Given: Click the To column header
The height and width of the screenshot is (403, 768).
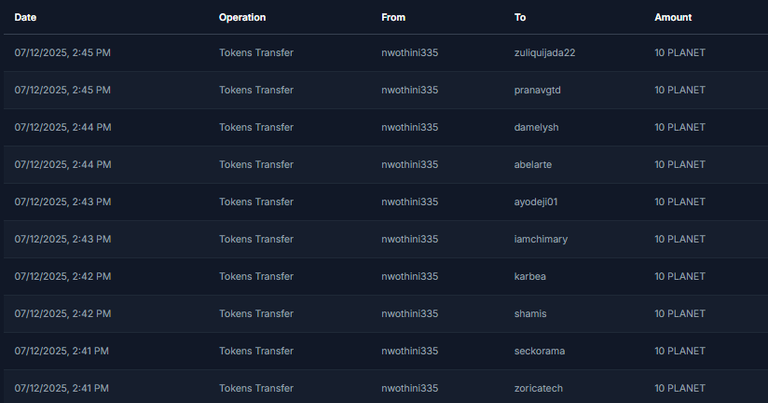Looking at the screenshot, I should 520,17.
